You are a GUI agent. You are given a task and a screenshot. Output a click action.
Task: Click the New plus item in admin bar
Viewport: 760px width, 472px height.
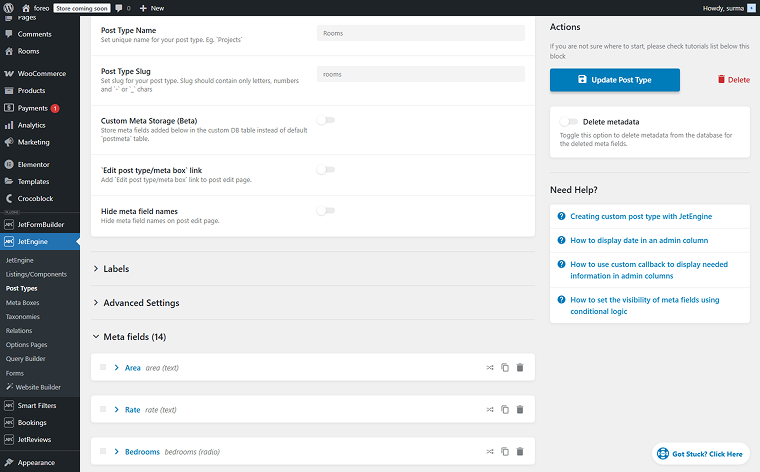(152, 8)
